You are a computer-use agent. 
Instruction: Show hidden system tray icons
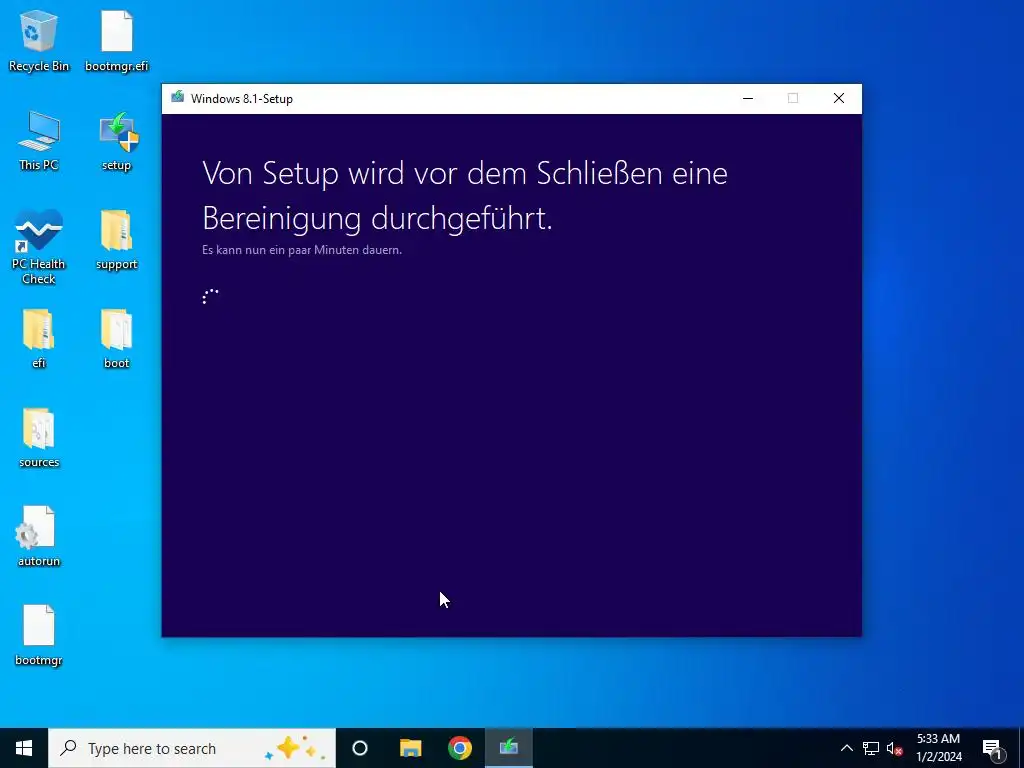click(x=846, y=748)
